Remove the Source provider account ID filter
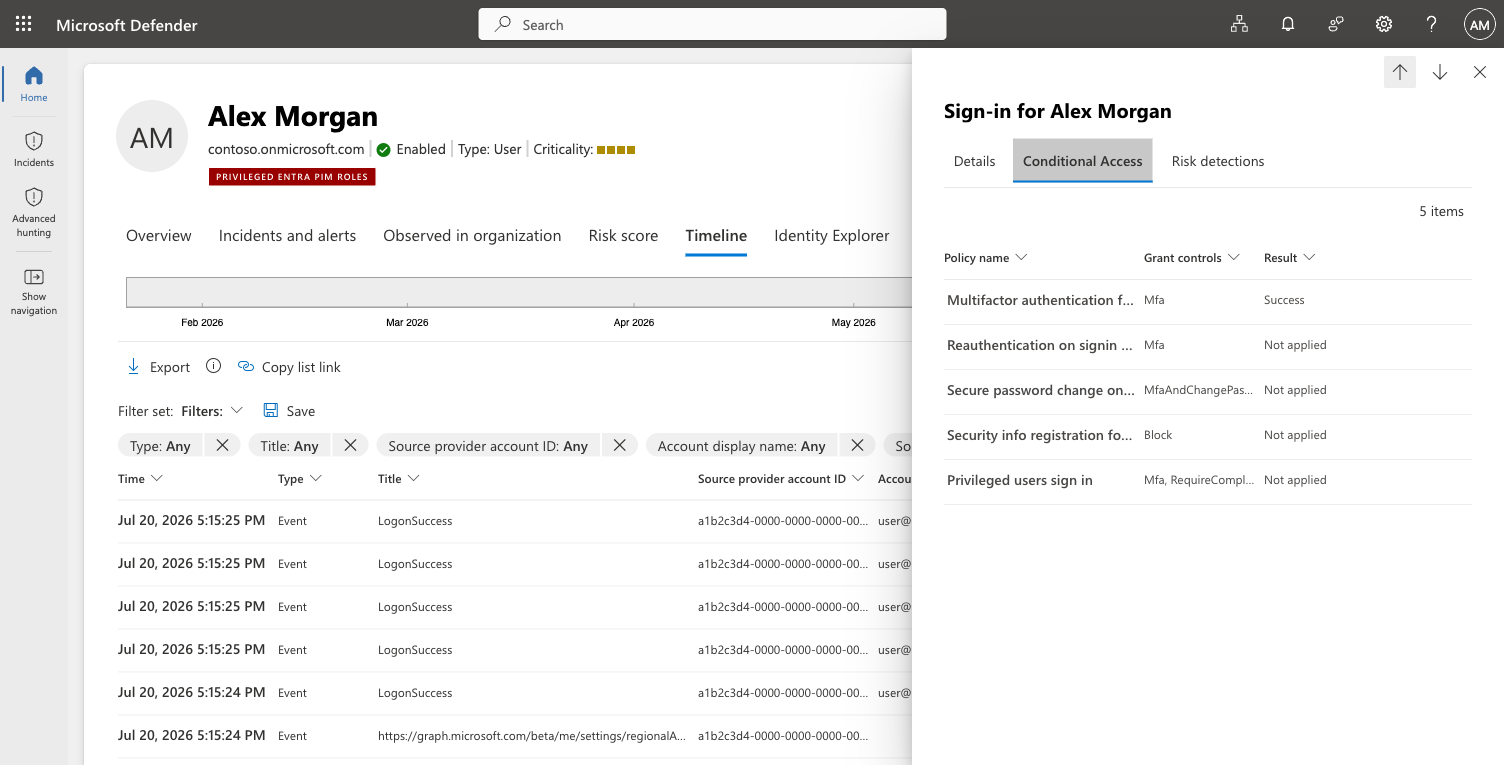This screenshot has width=1504, height=765. pos(619,445)
